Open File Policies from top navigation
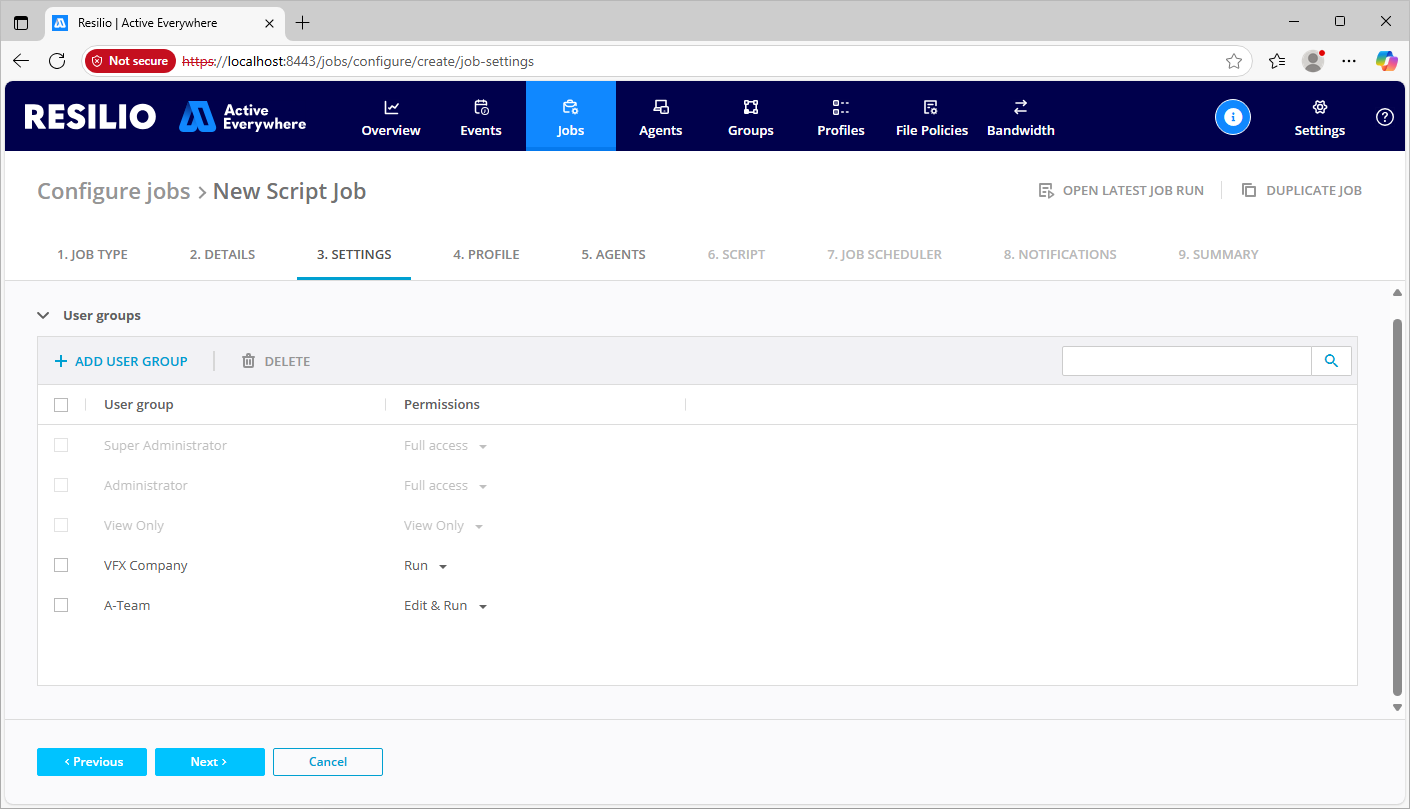1410x809 pixels. pyautogui.click(x=931, y=117)
